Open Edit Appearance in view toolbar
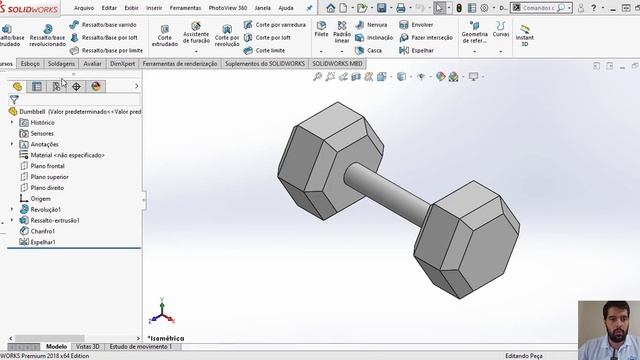 pyautogui.click(x=440, y=76)
